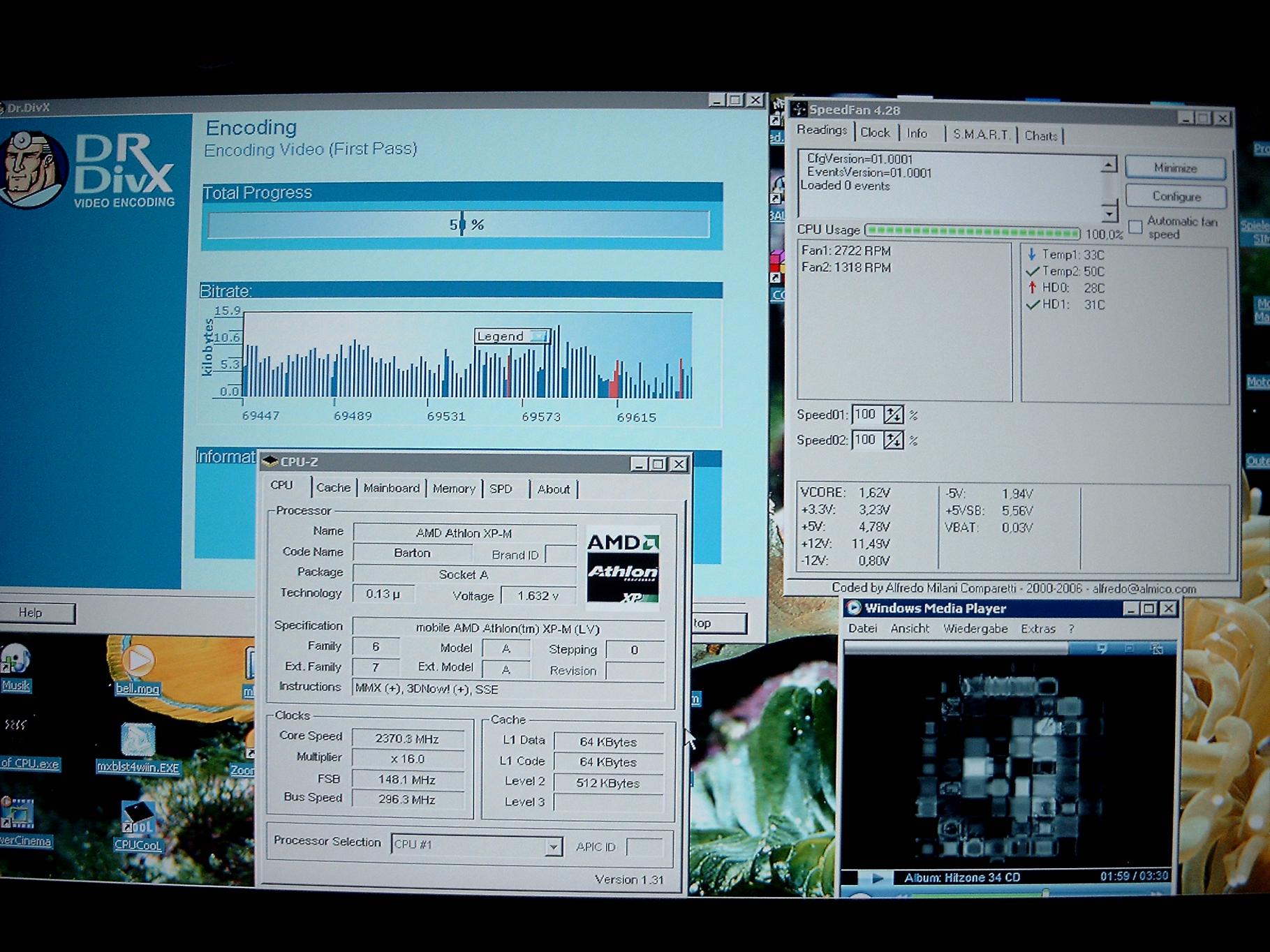
Task: Click the Speed01 value field
Action: 866,415
